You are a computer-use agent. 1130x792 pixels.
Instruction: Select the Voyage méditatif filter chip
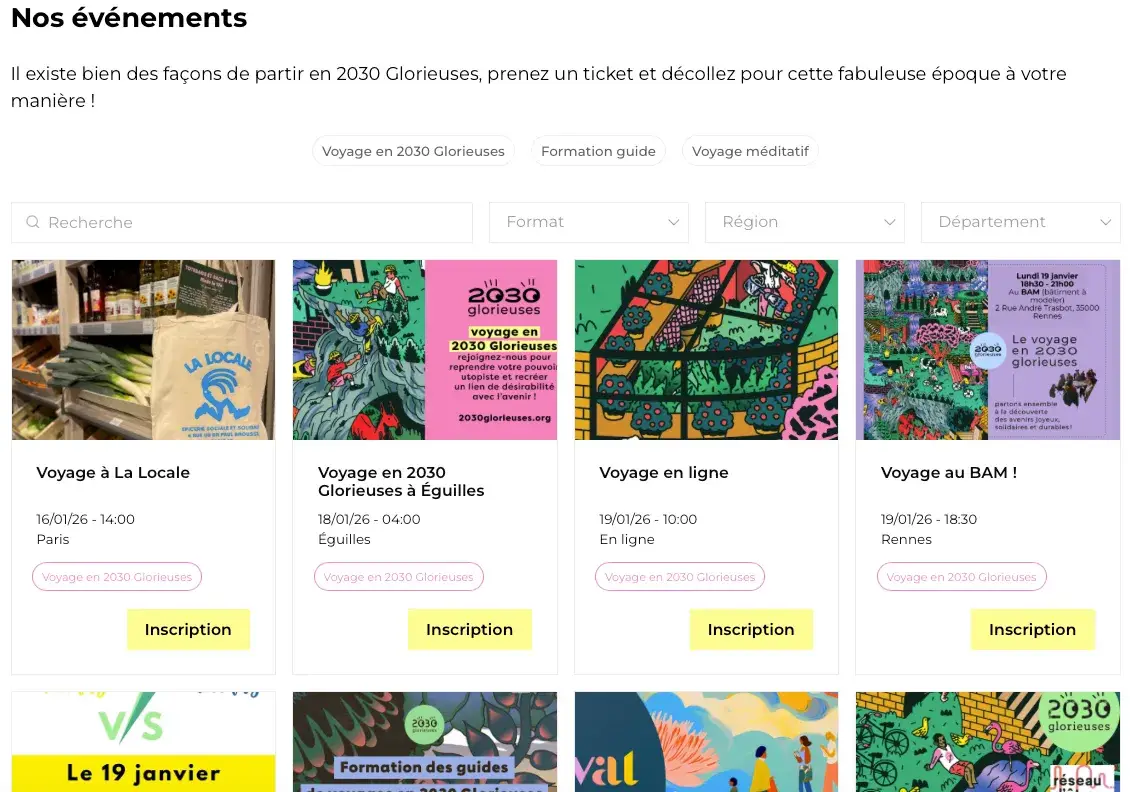point(750,151)
